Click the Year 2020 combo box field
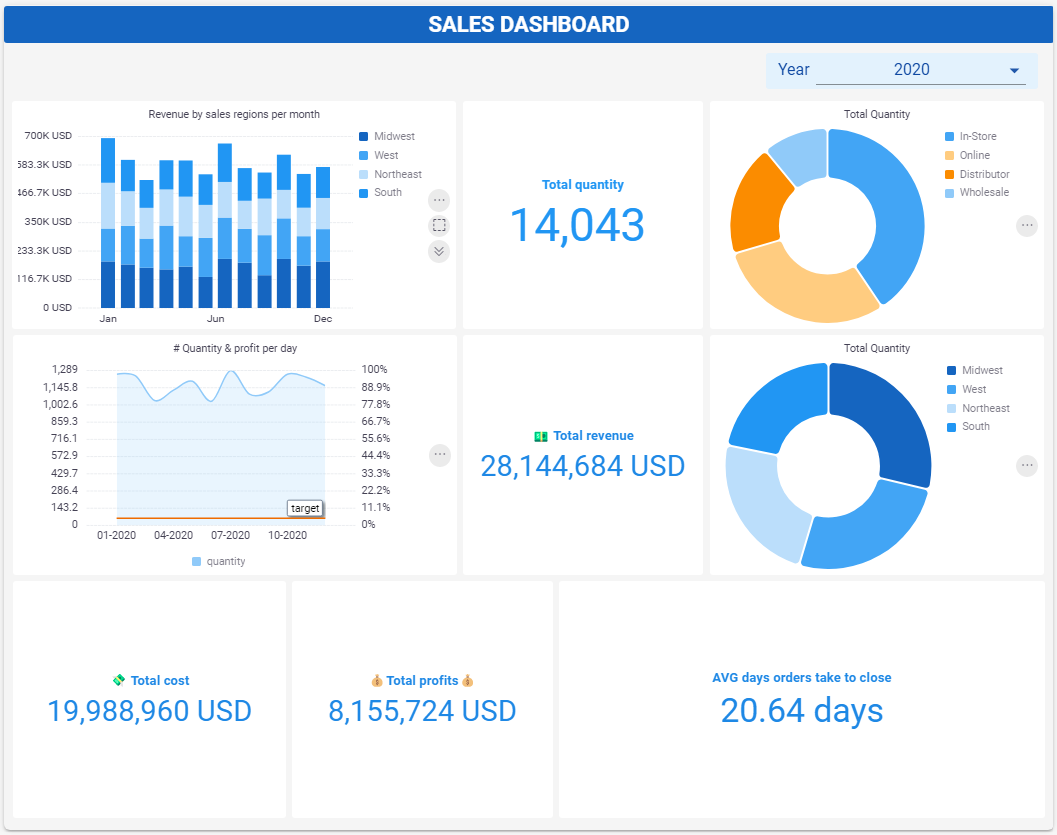The height and width of the screenshot is (835, 1057). 910,70
